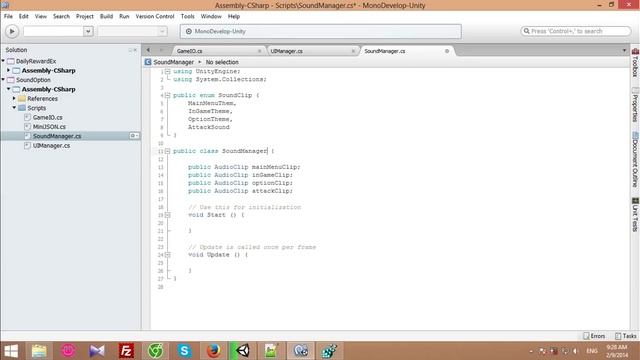Viewport: 640px width, 360px height.
Task: Collapse Assembly-CSharp under SoundOption
Action: 9,89
